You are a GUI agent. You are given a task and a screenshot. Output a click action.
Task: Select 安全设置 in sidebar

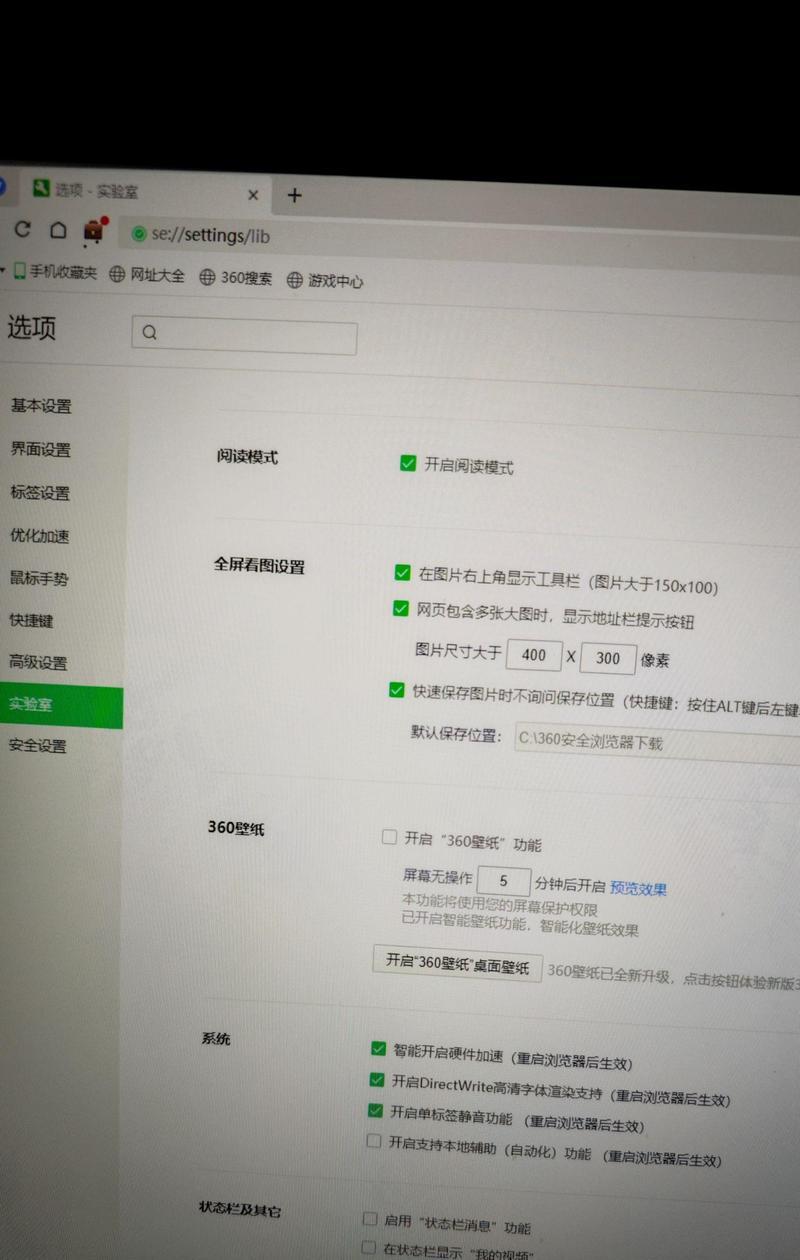coord(37,746)
